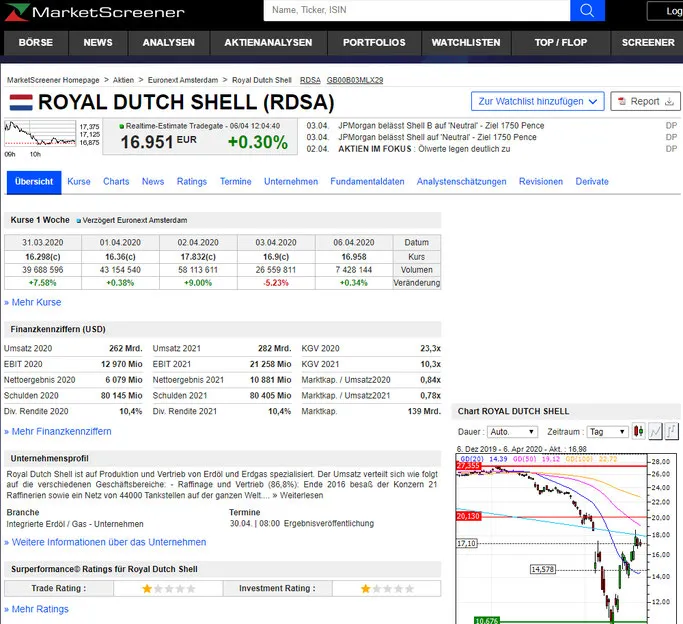Open the Zeitraum Tag dropdown
This screenshot has width=683, height=624.
[608, 432]
